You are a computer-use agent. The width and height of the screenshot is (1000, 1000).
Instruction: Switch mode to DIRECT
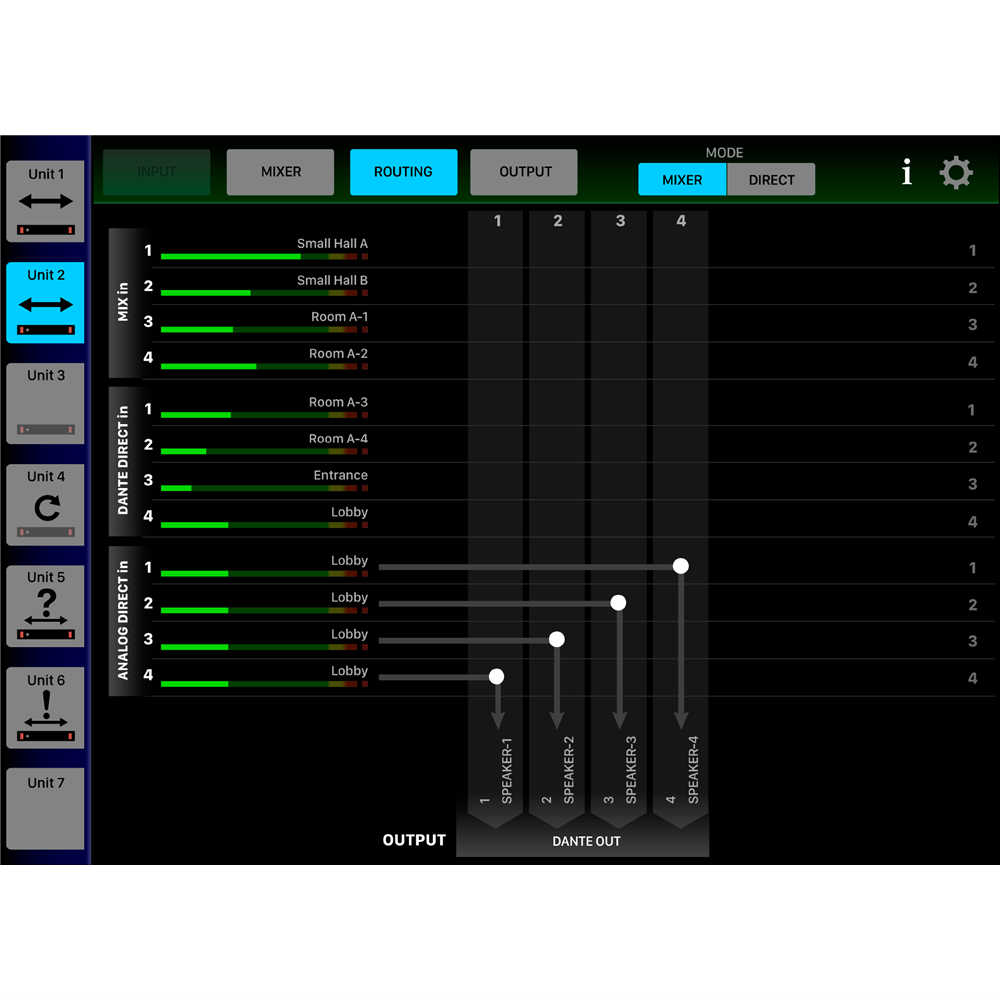(x=771, y=180)
